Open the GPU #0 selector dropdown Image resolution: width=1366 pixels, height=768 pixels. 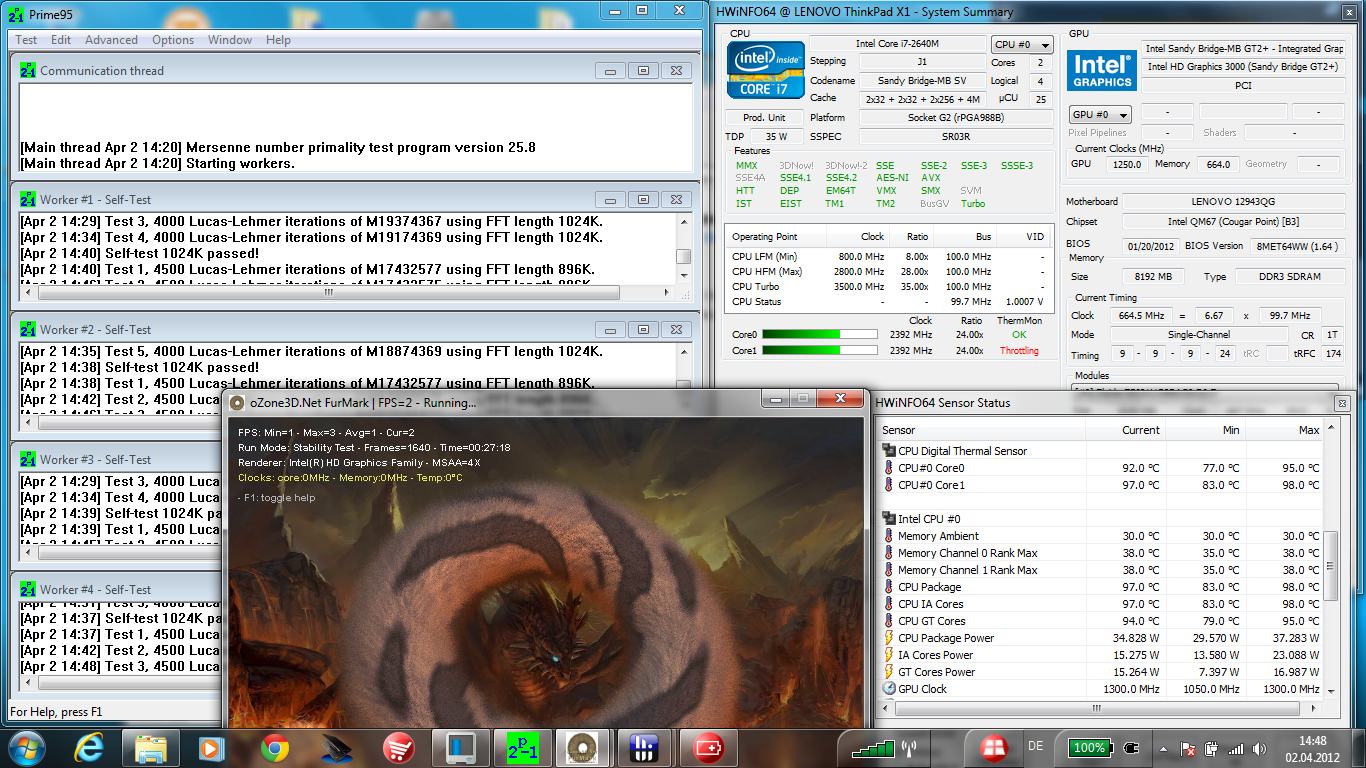pyautogui.click(x=1100, y=114)
